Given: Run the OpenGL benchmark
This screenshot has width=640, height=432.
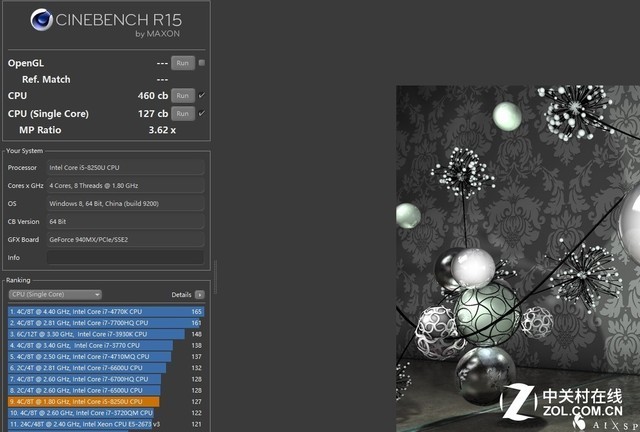Looking at the screenshot, I should 182,63.
